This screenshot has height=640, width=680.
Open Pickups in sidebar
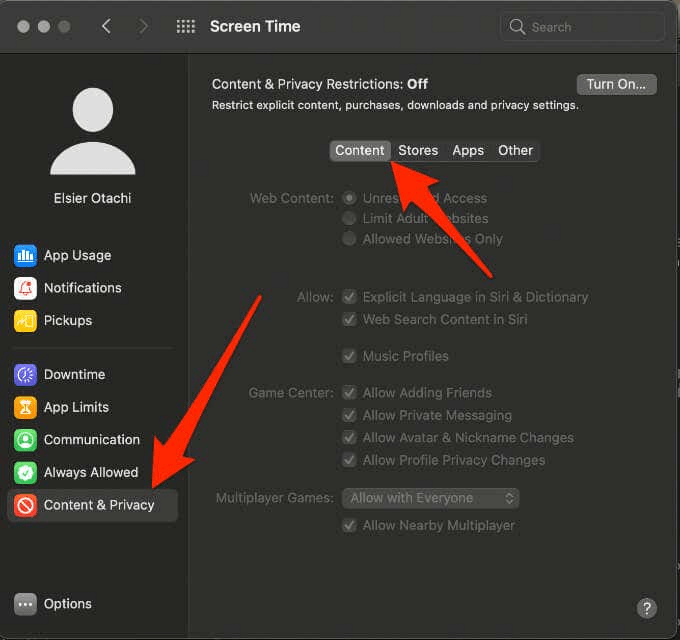click(x=68, y=320)
